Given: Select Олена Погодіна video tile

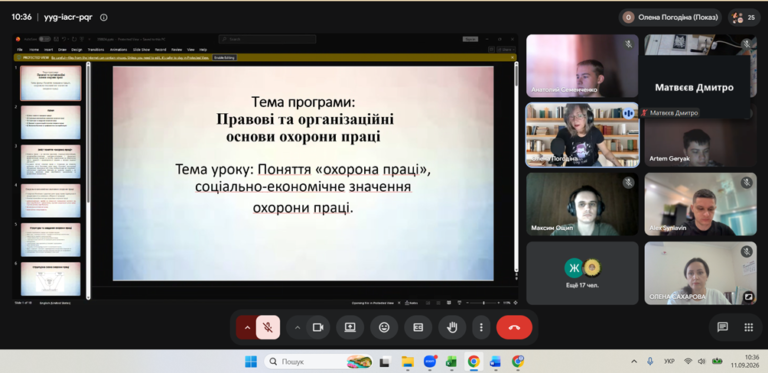Looking at the screenshot, I should tap(582, 135).
